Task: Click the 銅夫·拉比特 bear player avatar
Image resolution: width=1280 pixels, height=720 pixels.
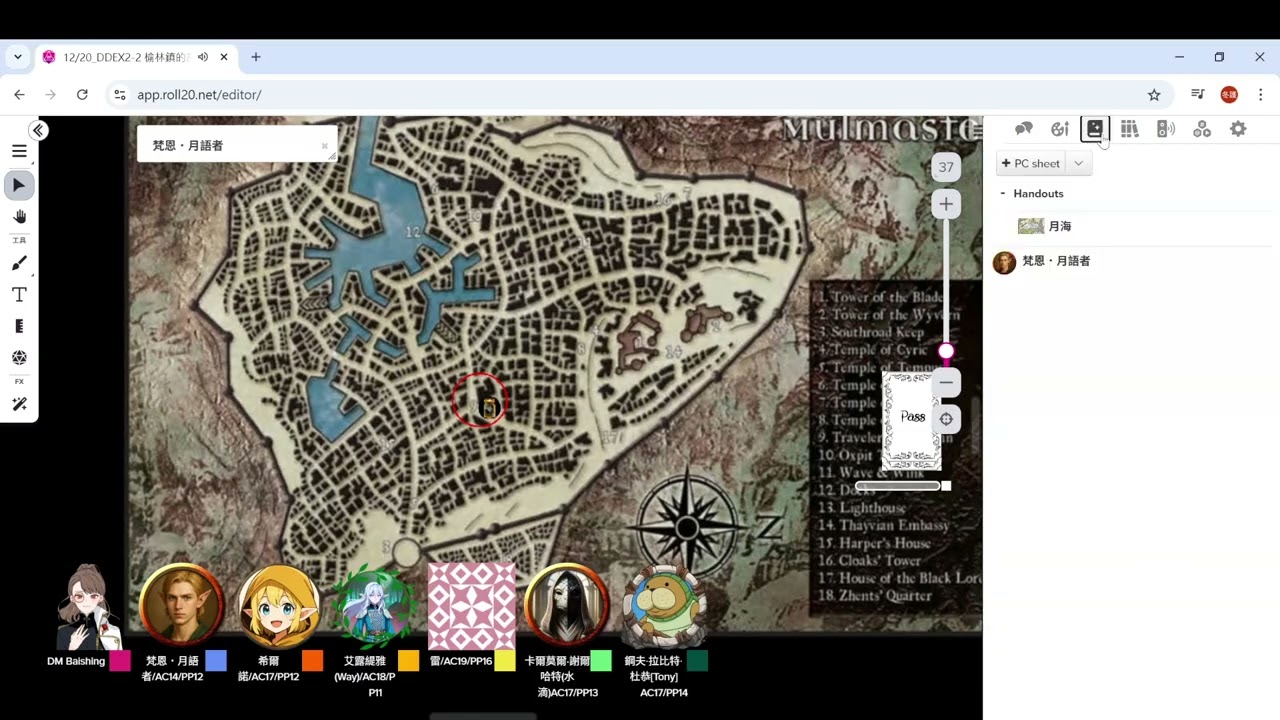Action: (x=664, y=605)
